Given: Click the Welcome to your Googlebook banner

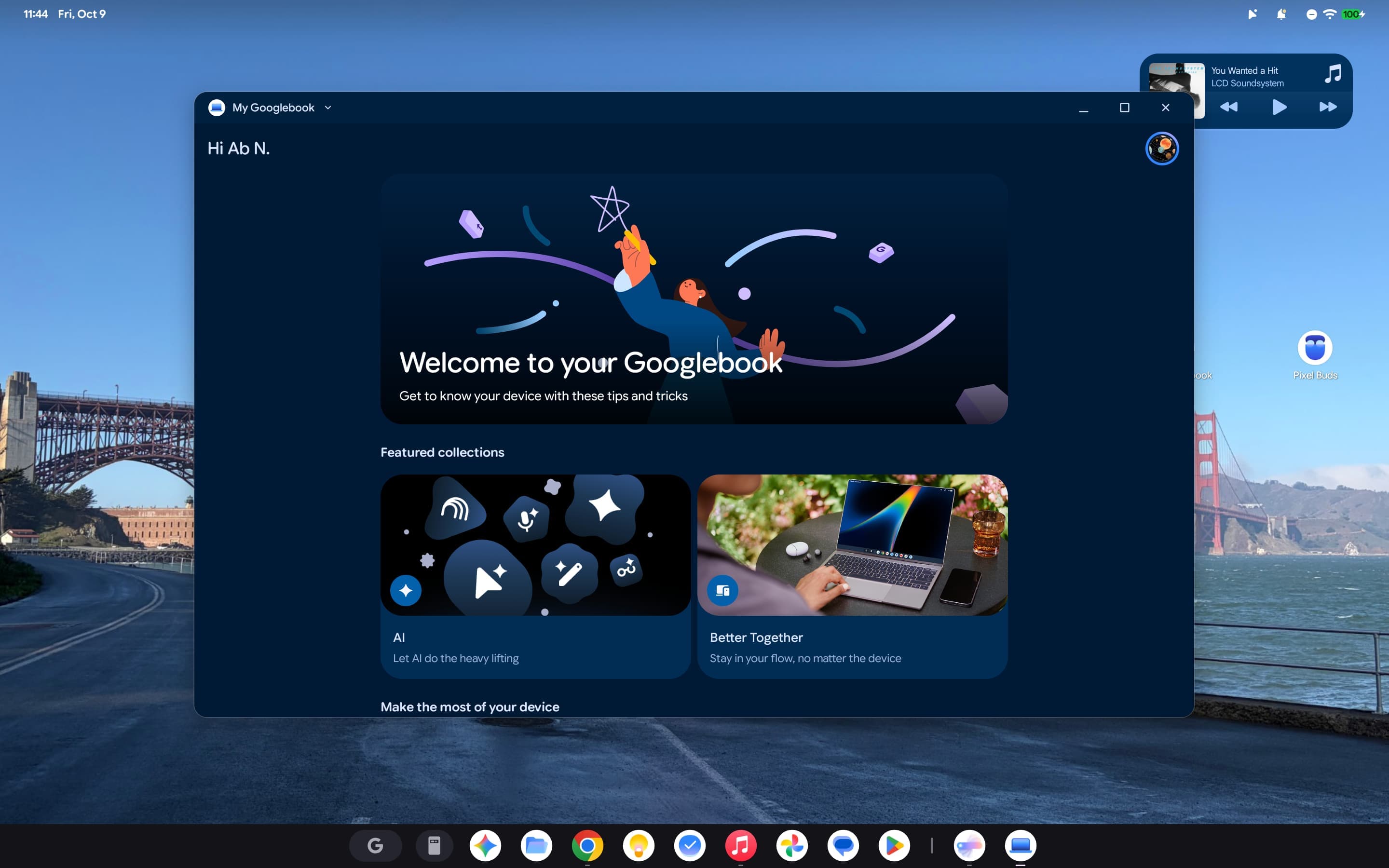Looking at the screenshot, I should 694,299.
